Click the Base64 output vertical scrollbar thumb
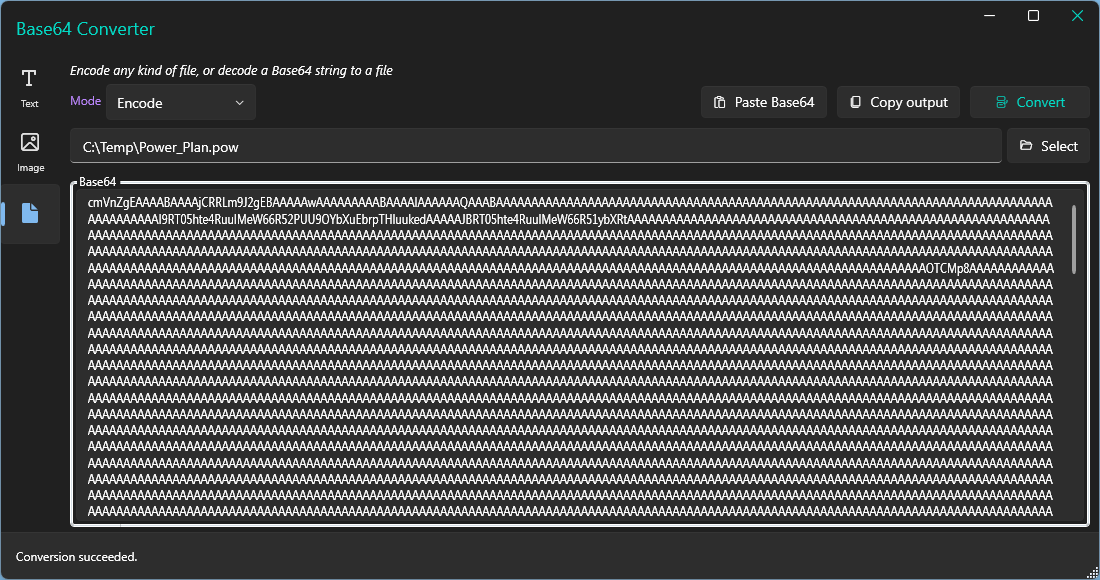This screenshot has width=1100, height=580. click(1074, 240)
